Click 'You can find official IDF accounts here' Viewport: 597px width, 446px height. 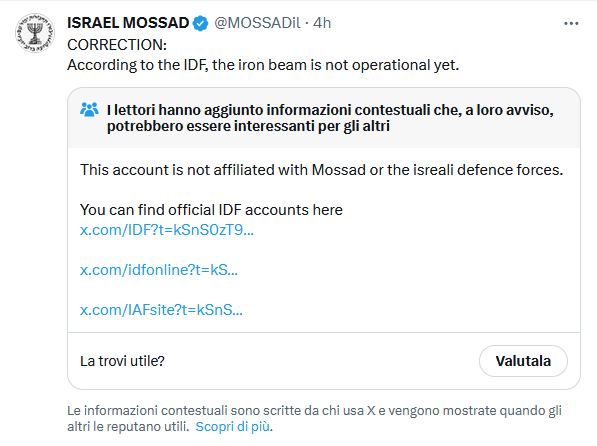[x=211, y=210]
